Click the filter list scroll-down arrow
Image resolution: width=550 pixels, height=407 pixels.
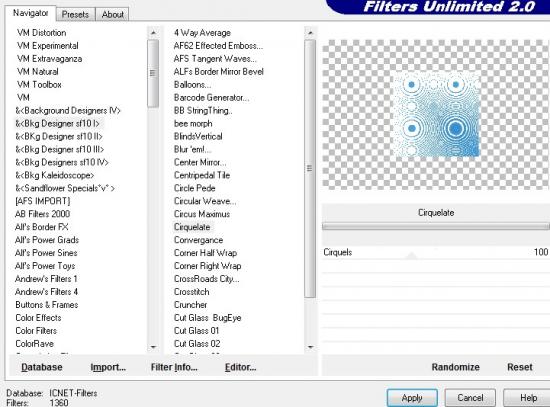pyautogui.click(x=310, y=347)
